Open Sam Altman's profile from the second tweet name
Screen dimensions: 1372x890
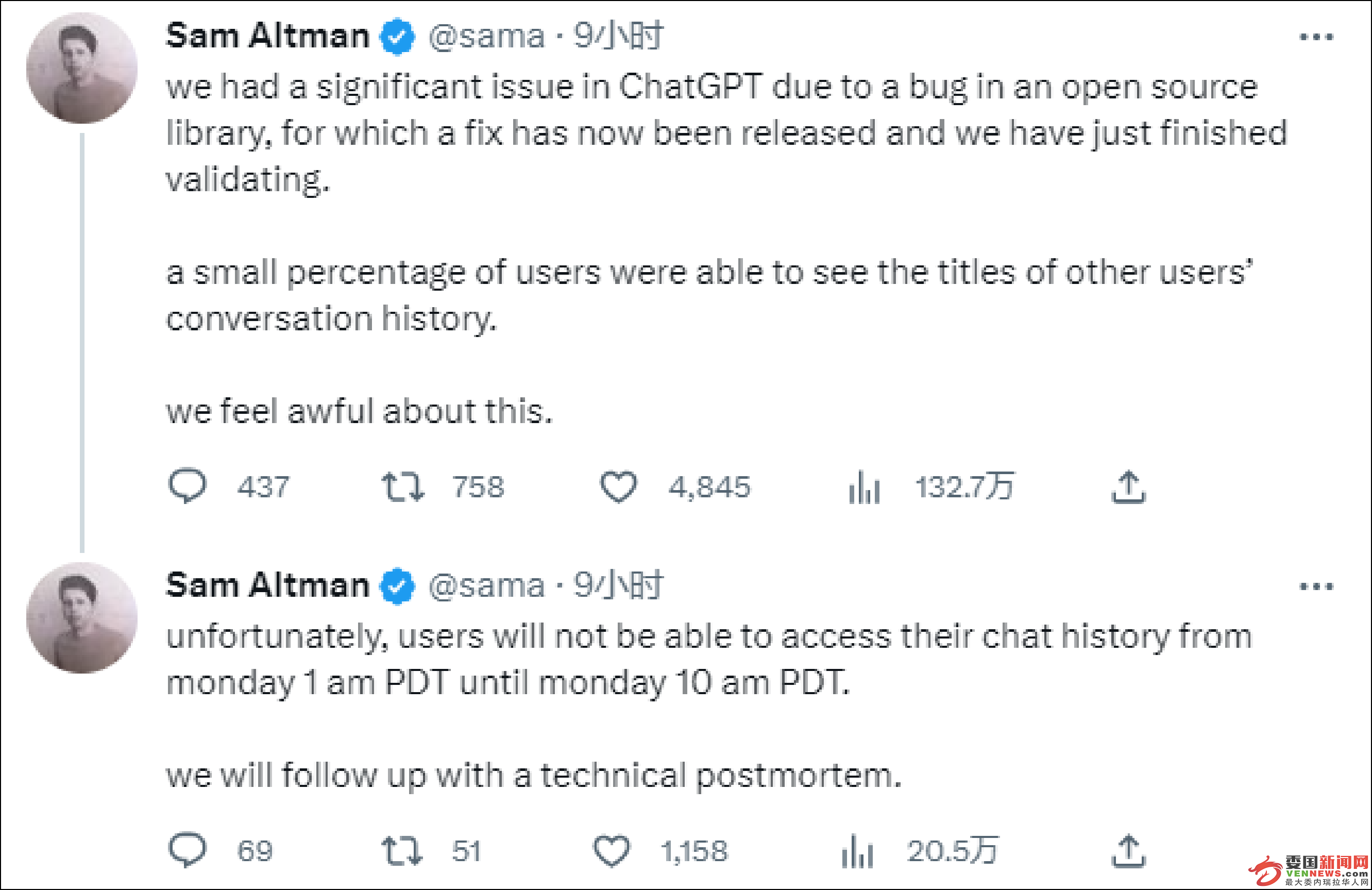[267, 585]
